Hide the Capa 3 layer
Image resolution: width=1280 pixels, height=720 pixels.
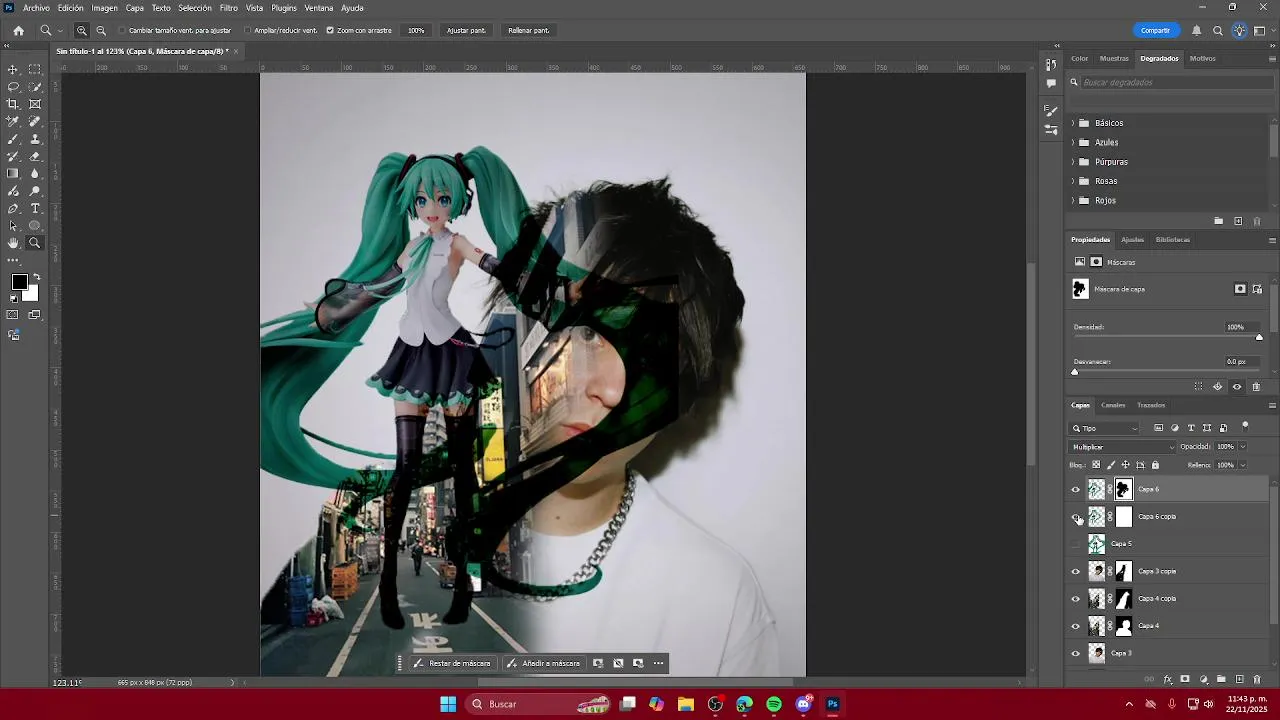[1076, 653]
